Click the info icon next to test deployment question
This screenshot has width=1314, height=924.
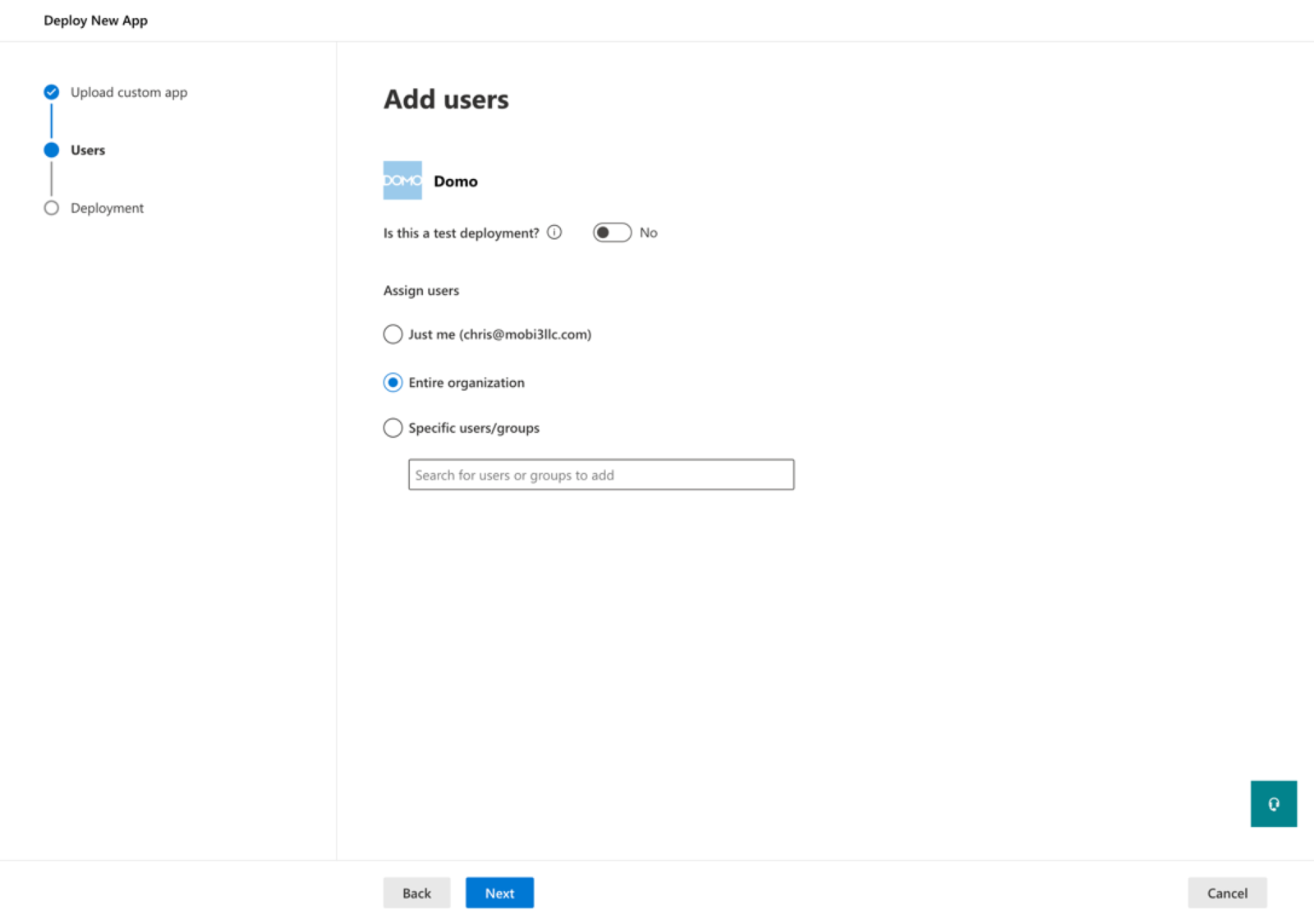pyautogui.click(x=555, y=232)
